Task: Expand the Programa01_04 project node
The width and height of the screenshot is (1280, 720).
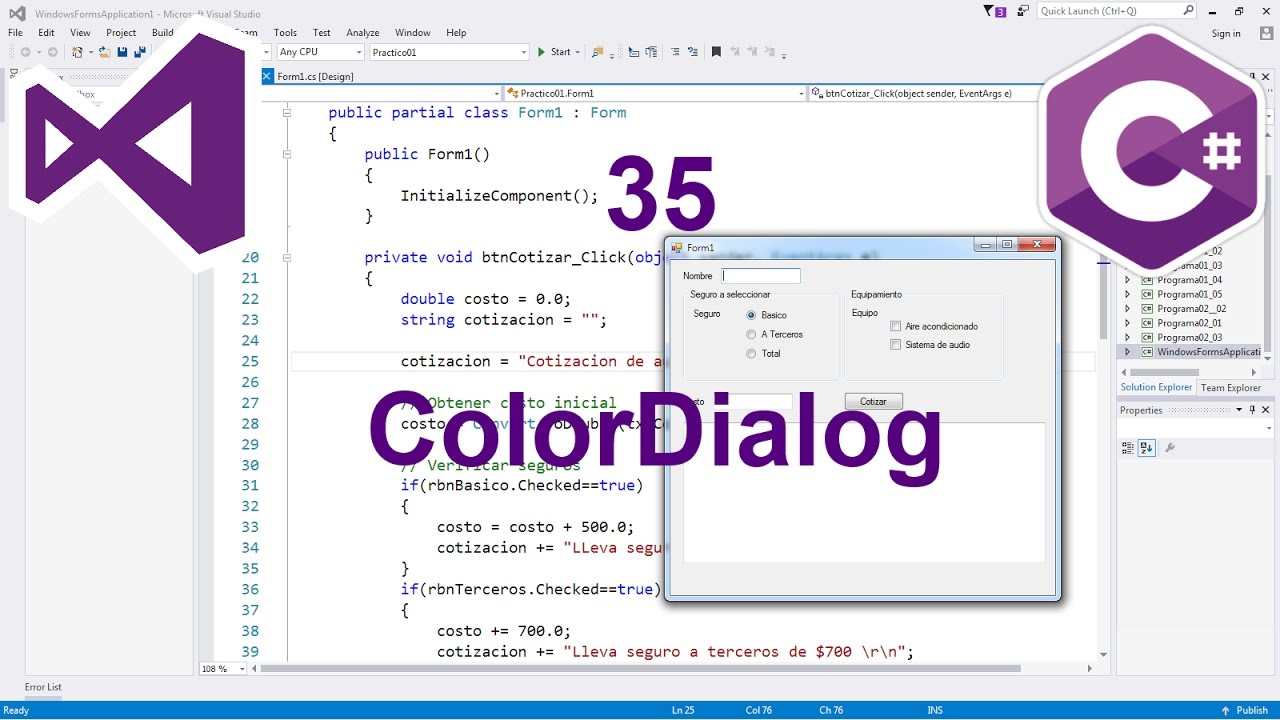Action: (1128, 280)
